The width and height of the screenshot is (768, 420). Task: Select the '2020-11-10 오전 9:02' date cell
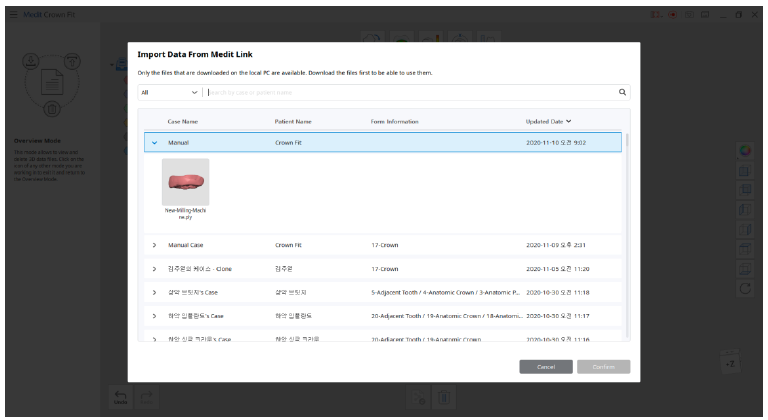556,143
